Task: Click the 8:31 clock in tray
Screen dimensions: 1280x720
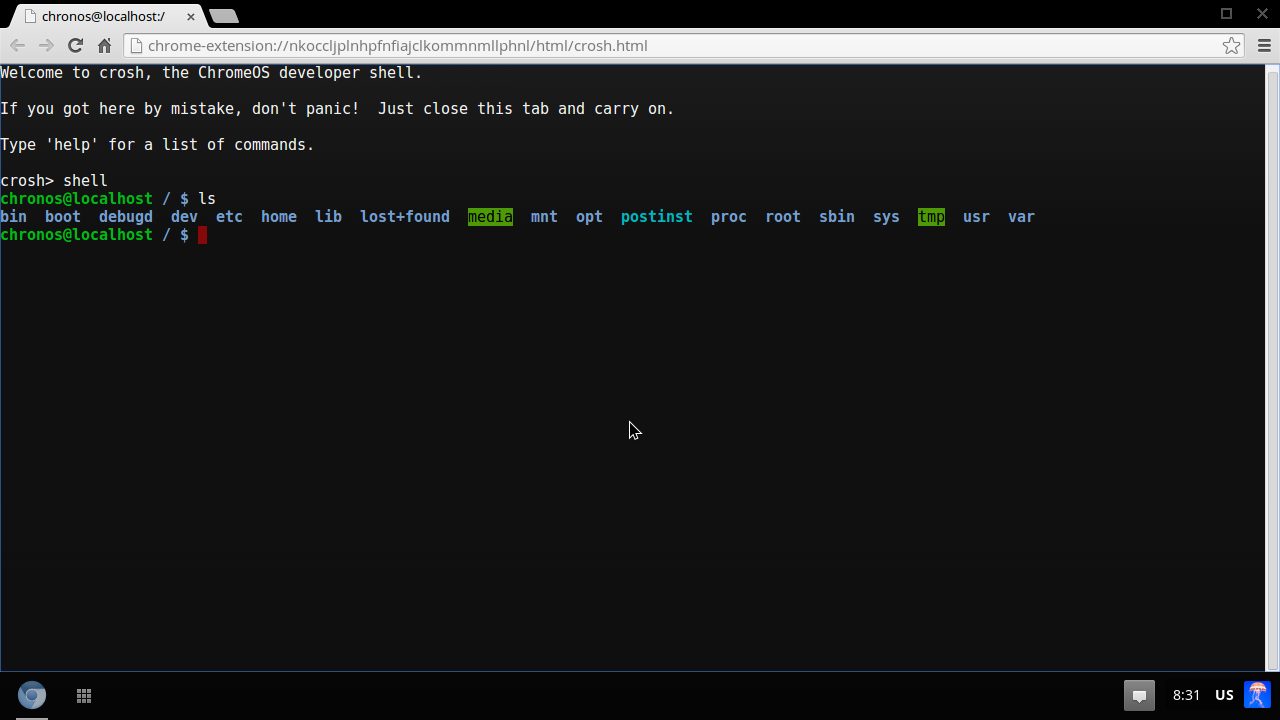Action: coord(1186,695)
